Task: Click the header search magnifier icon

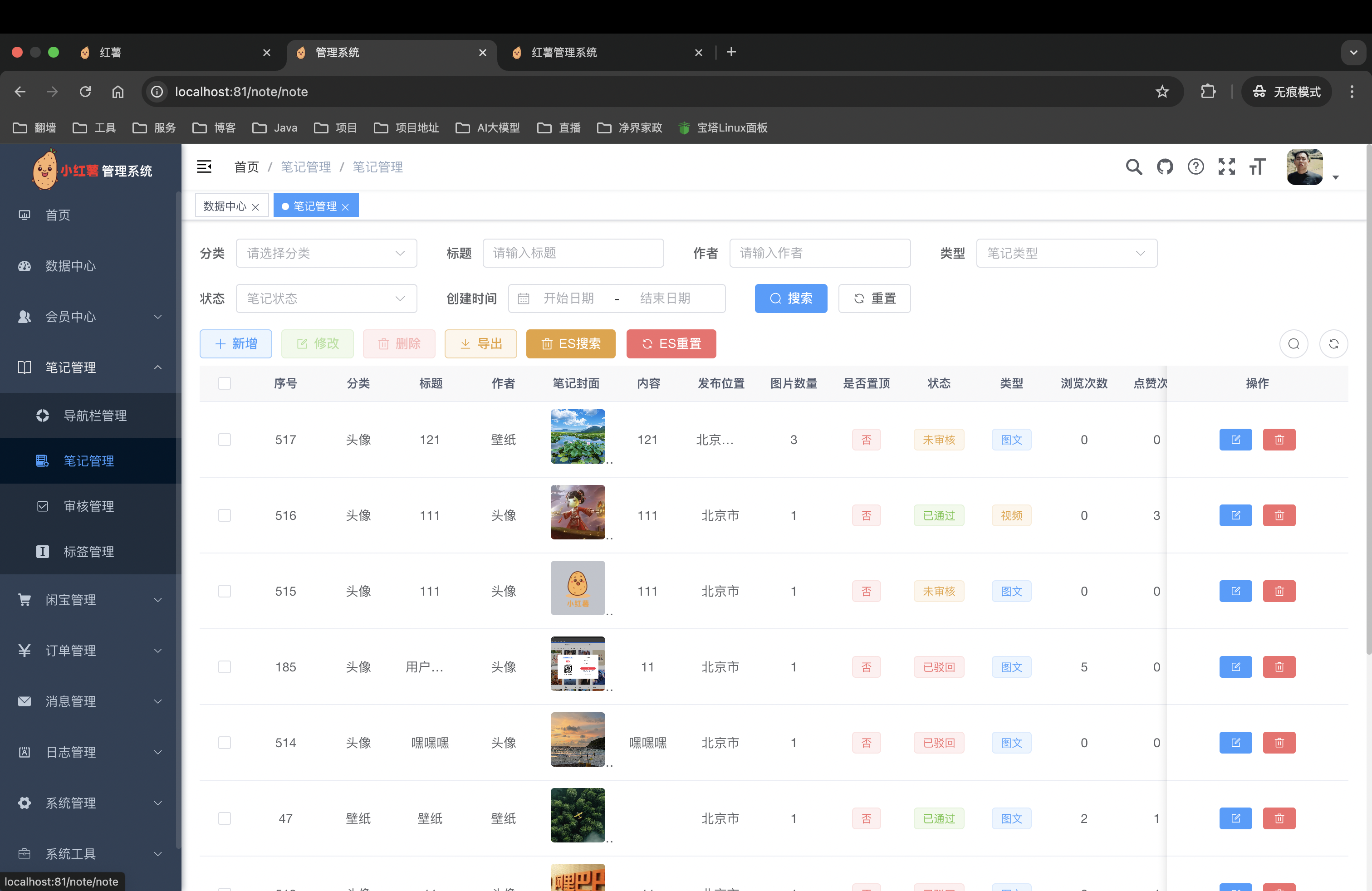Action: coord(1133,167)
